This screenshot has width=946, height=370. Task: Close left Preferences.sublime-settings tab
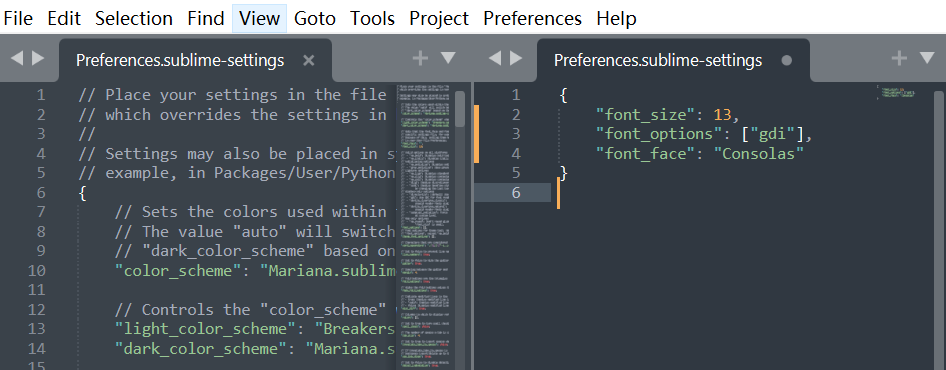(x=308, y=60)
